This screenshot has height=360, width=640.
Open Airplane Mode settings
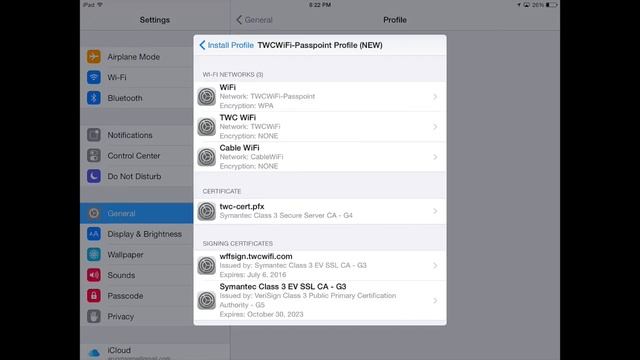pos(136,57)
